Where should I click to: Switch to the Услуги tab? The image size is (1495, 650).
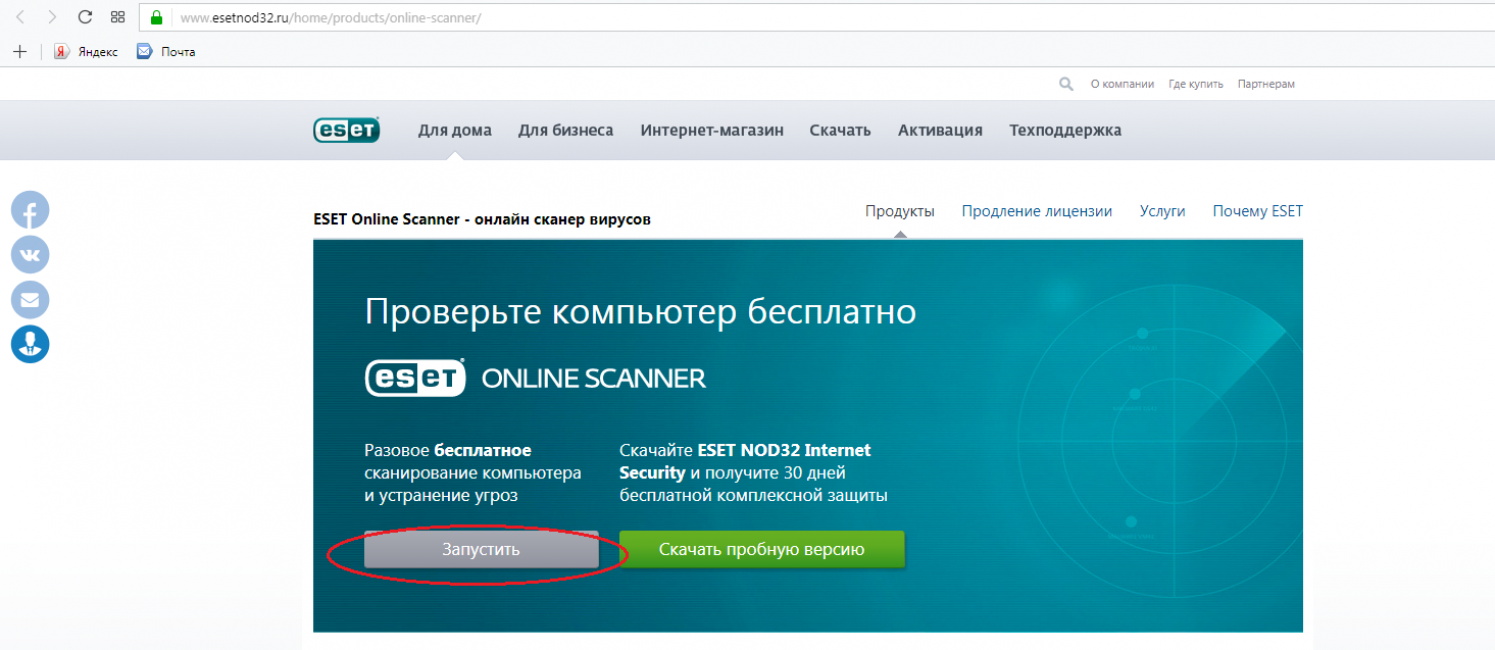coord(1162,211)
